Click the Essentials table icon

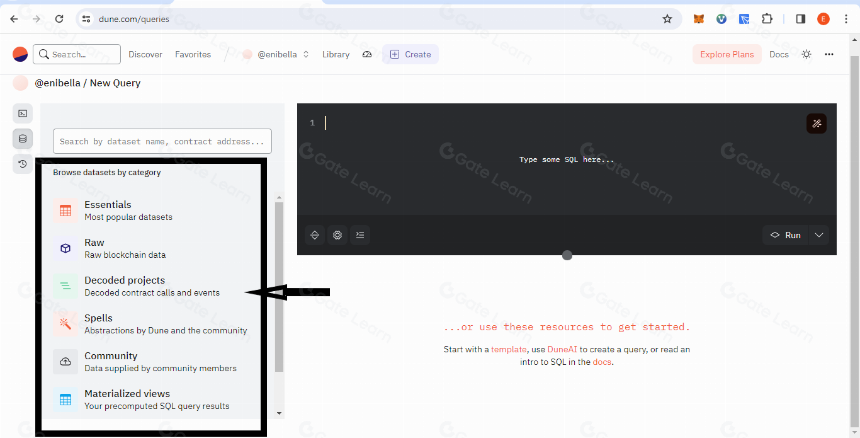coord(65,211)
